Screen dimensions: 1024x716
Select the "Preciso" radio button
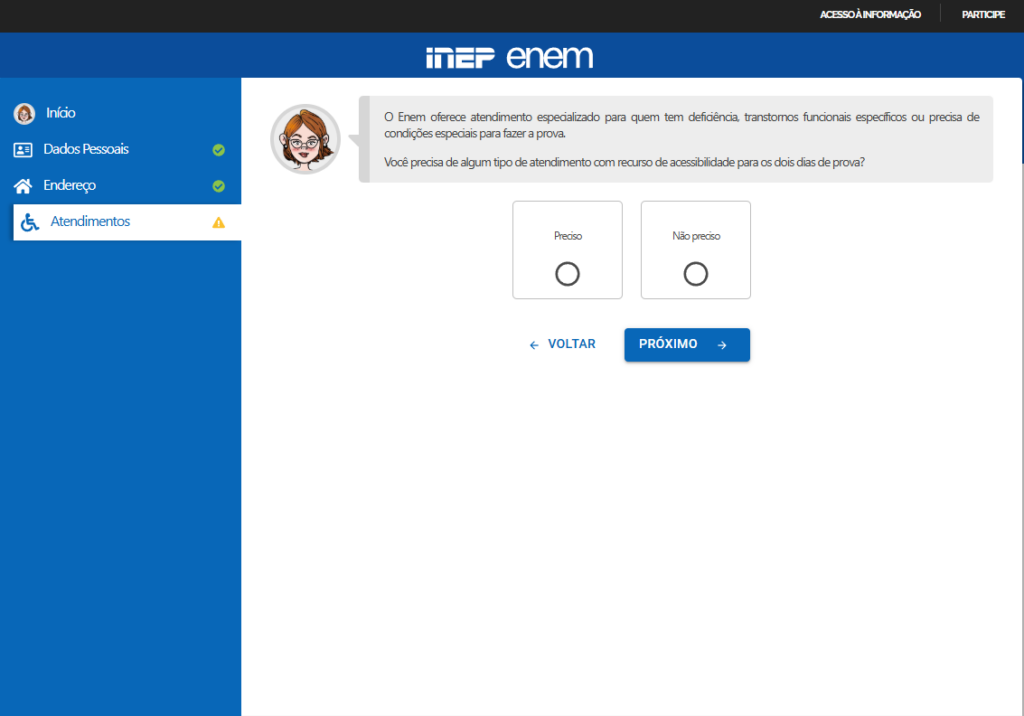click(x=567, y=274)
